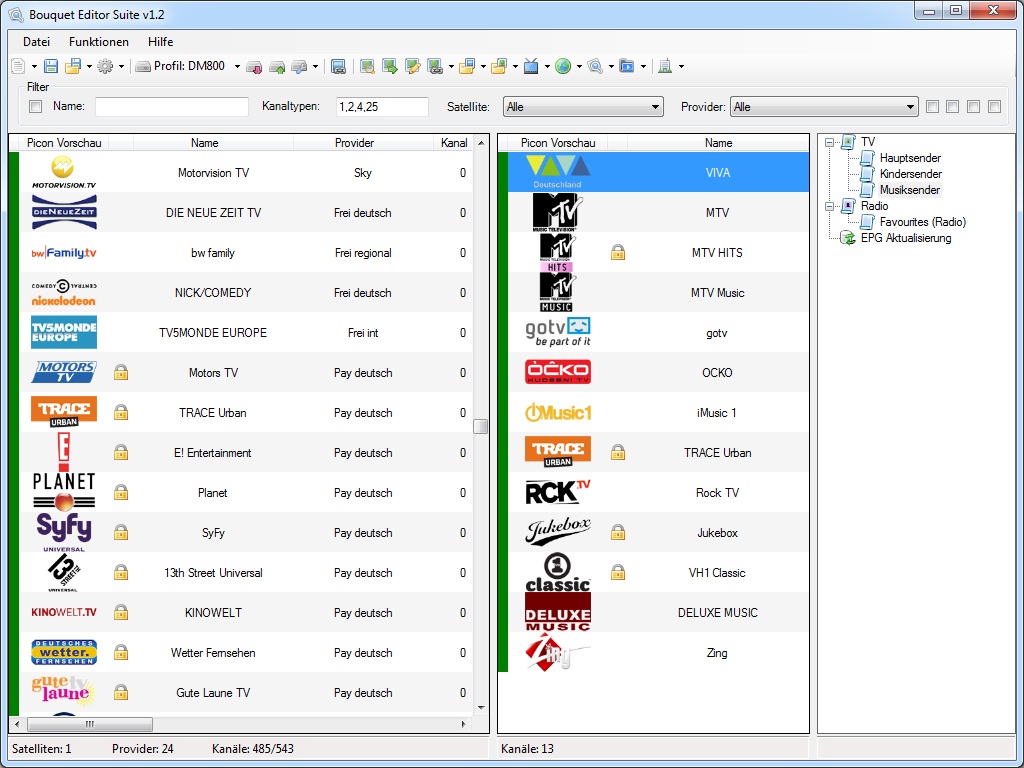
Task: Click the picon image search toolbar icon
Action: tap(368, 66)
